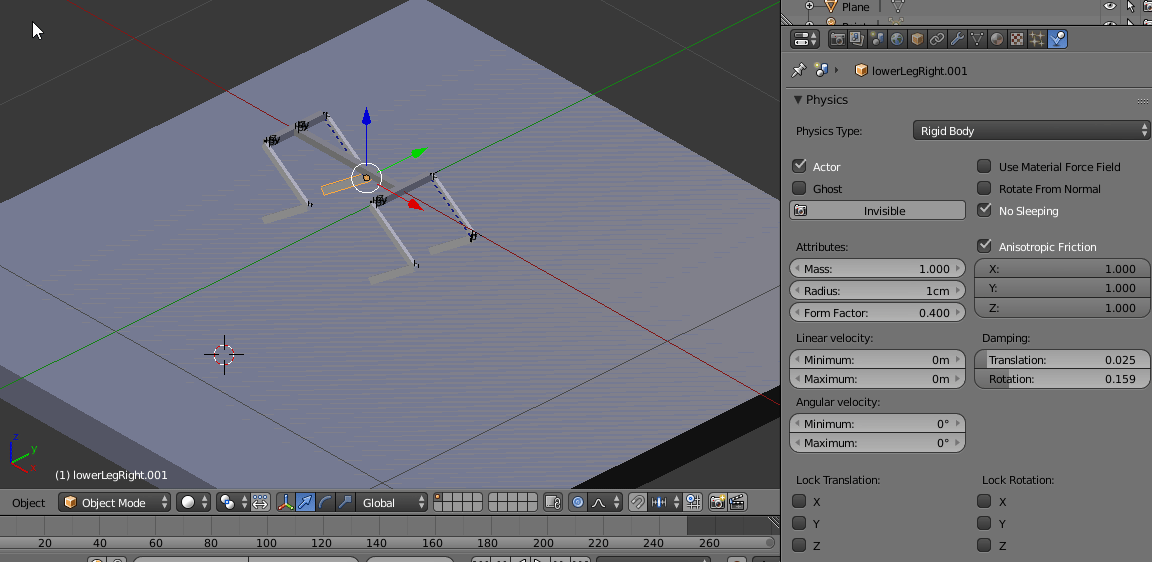
Task: Toggle the pin icon beside lowerLegRight.001
Action: pyautogui.click(x=798, y=71)
